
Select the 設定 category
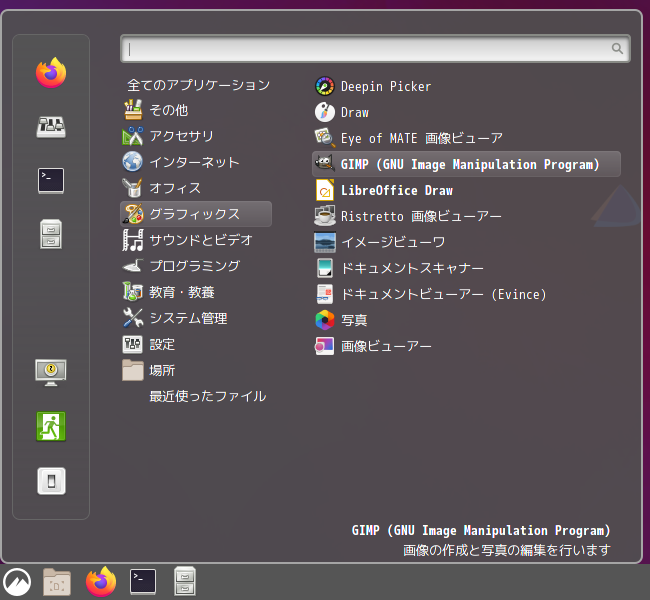(196, 345)
